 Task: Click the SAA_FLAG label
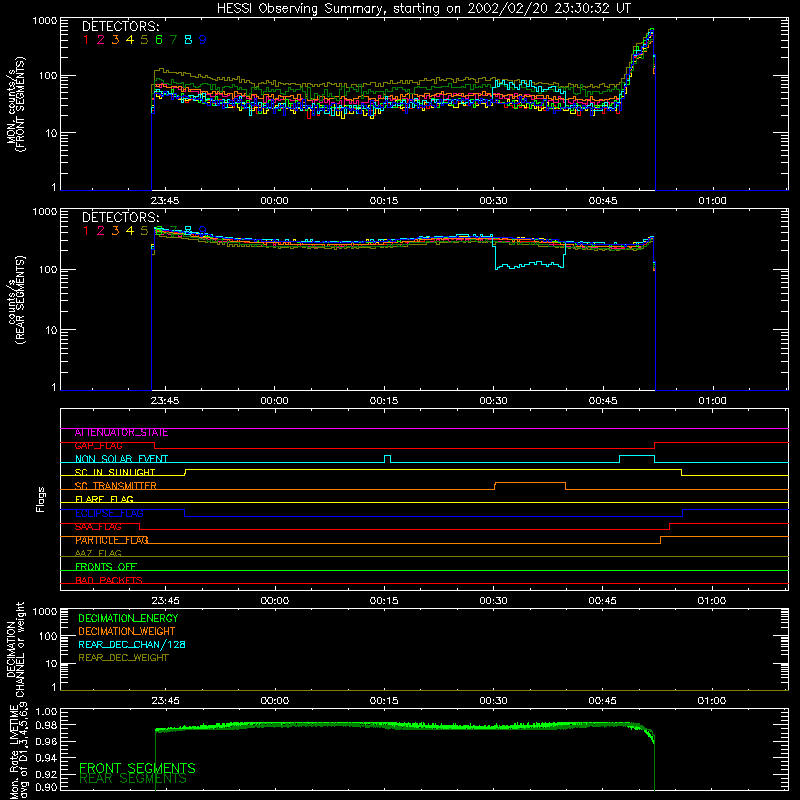click(x=98, y=527)
